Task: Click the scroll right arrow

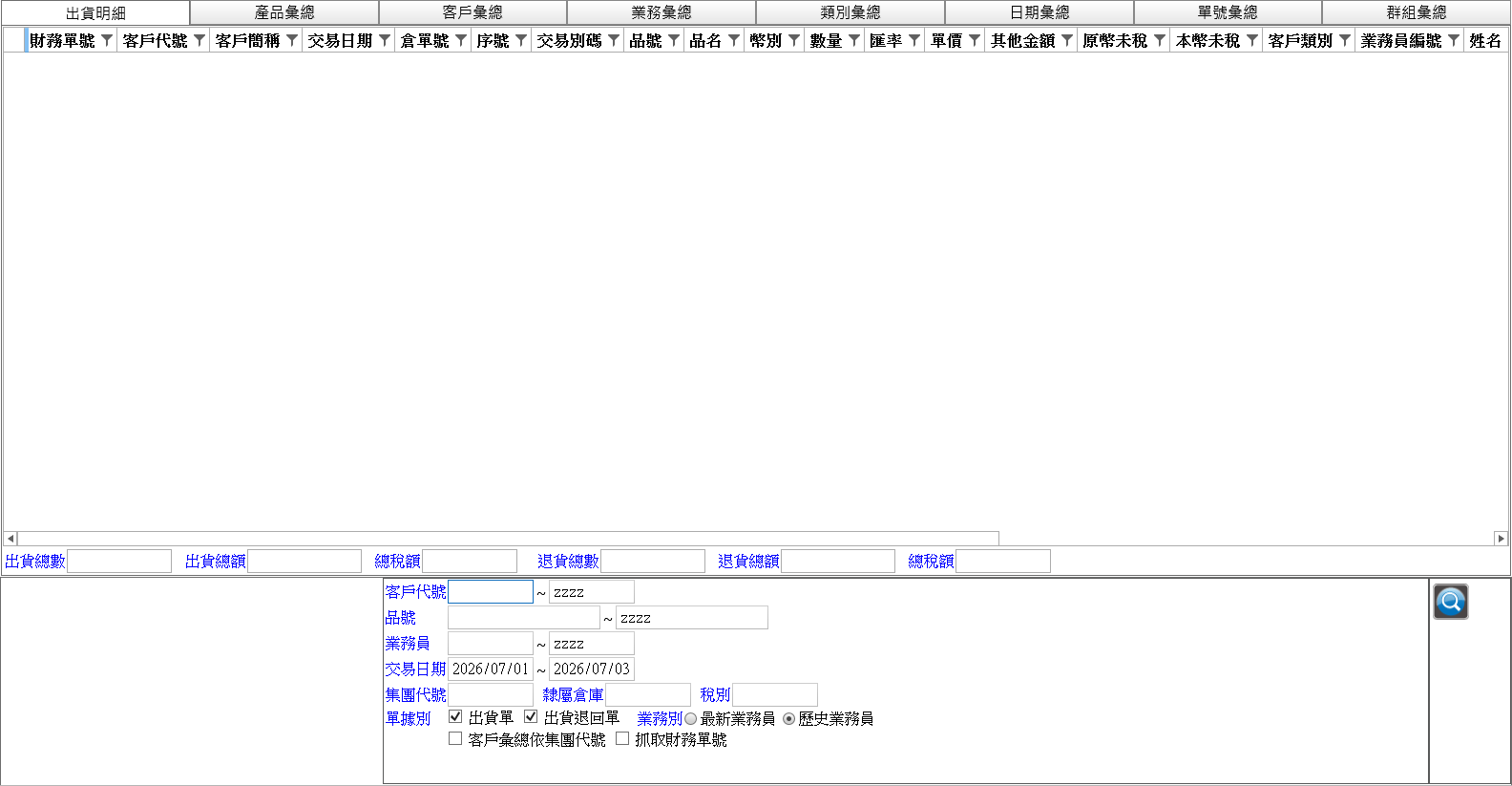Action: tap(1501, 539)
